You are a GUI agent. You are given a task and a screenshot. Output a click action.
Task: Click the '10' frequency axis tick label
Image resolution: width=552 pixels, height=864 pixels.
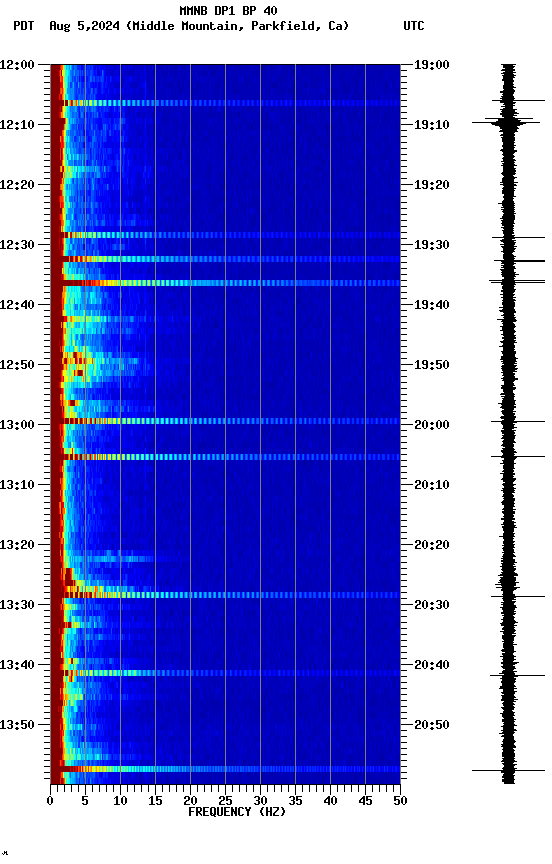[x=120, y=801]
